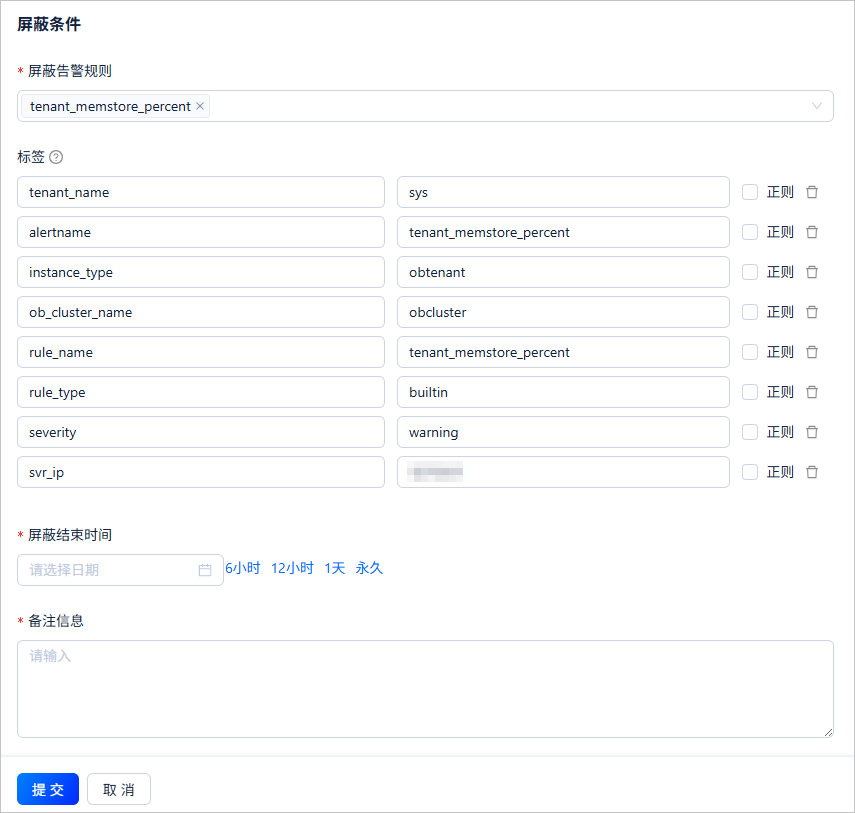Click the warning severity value field
The image size is (855, 813).
pos(563,432)
